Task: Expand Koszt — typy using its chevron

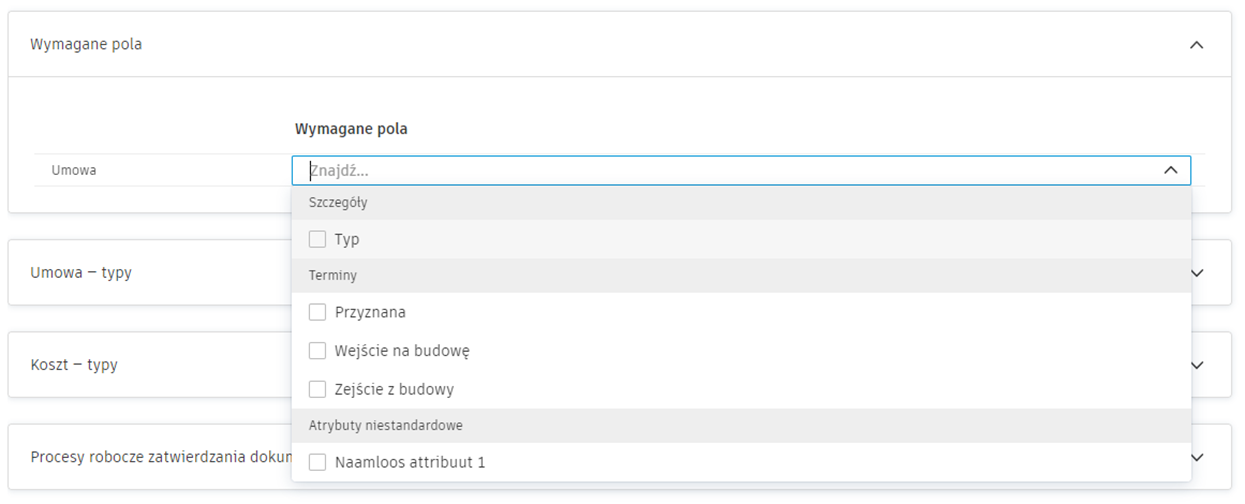Action: click(1197, 365)
